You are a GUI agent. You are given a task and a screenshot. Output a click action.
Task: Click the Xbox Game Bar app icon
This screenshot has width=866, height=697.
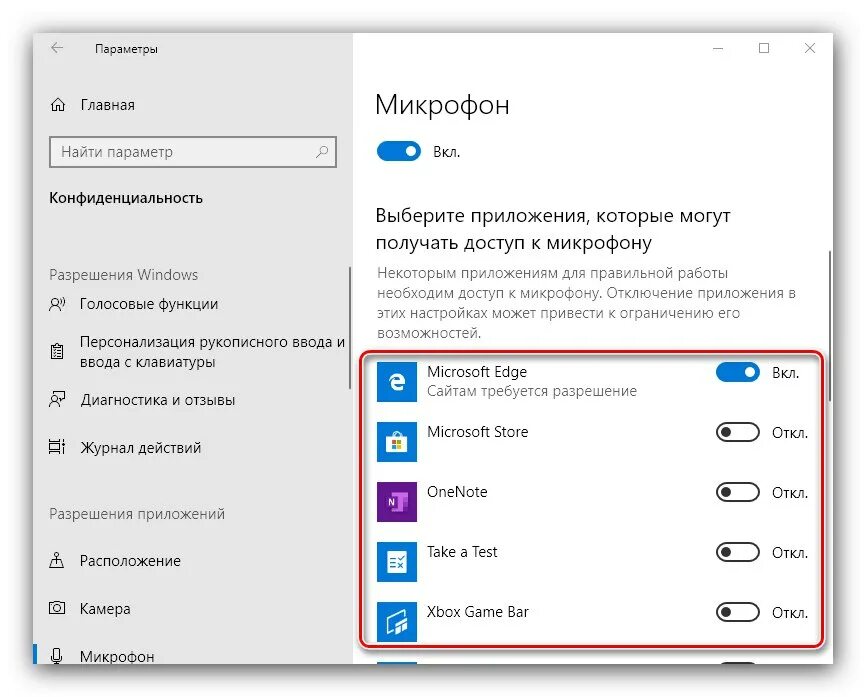(397, 622)
